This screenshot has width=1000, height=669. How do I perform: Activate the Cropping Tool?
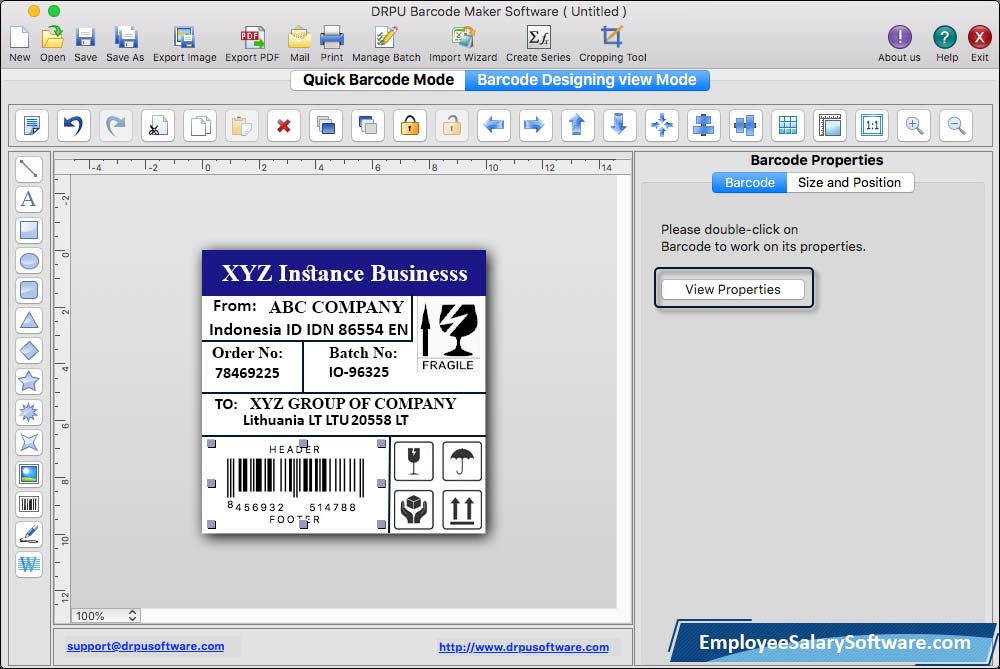click(612, 44)
